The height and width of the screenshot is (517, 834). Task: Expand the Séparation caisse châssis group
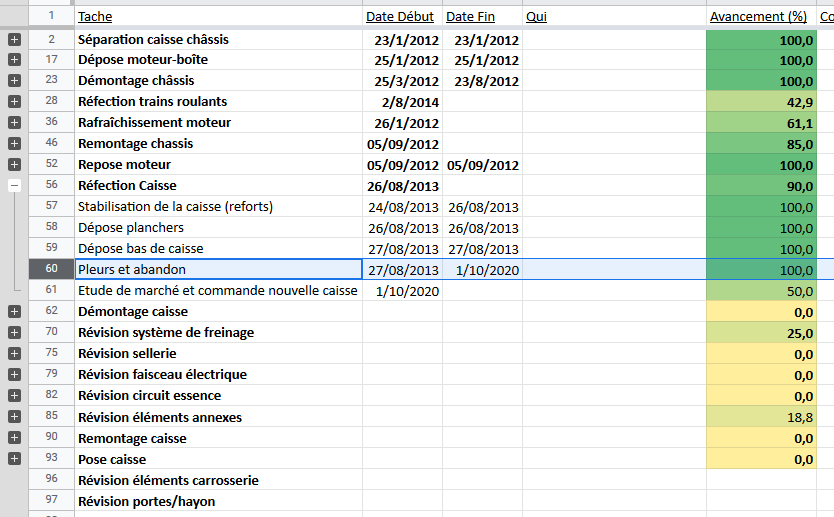[14, 39]
